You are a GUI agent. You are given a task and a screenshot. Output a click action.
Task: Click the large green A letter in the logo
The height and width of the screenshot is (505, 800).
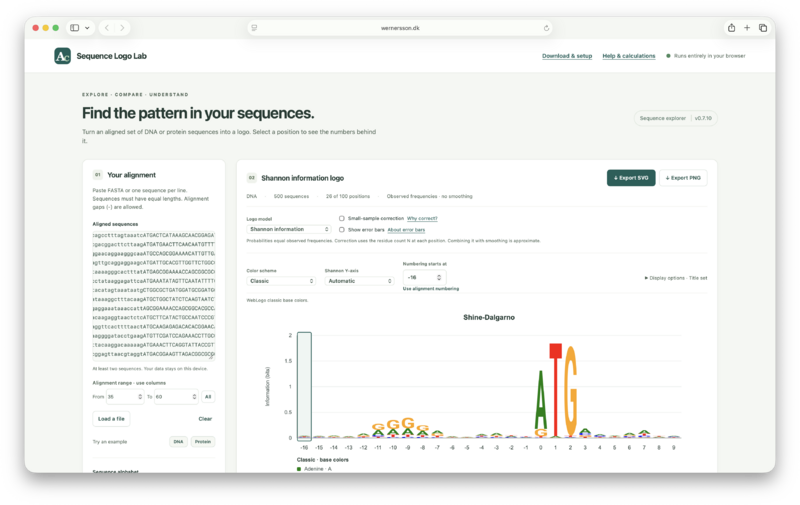[x=540, y=400]
